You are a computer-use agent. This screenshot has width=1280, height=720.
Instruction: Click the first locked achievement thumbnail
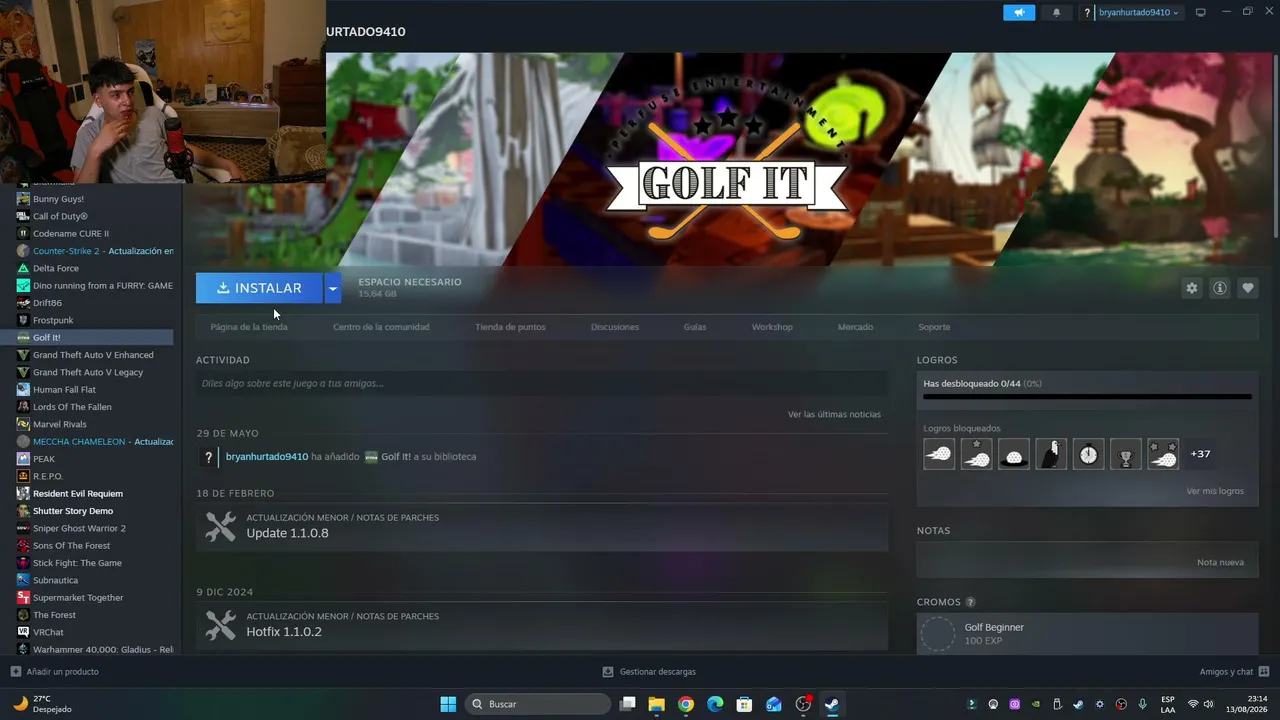tap(939, 454)
